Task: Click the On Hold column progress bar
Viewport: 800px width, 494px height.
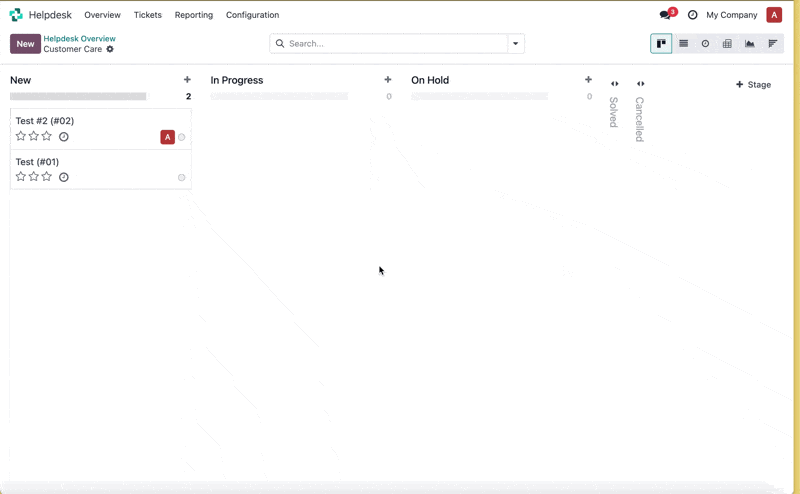Action: (x=480, y=96)
